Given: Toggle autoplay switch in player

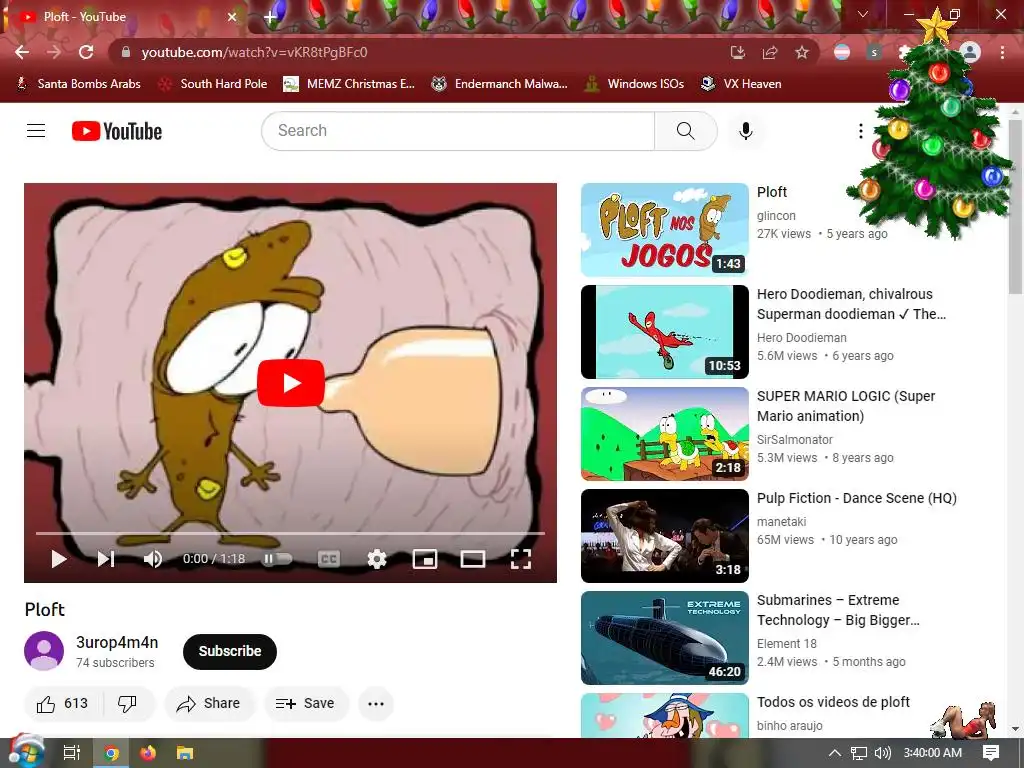Looking at the screenshot, I should (278, 559).
